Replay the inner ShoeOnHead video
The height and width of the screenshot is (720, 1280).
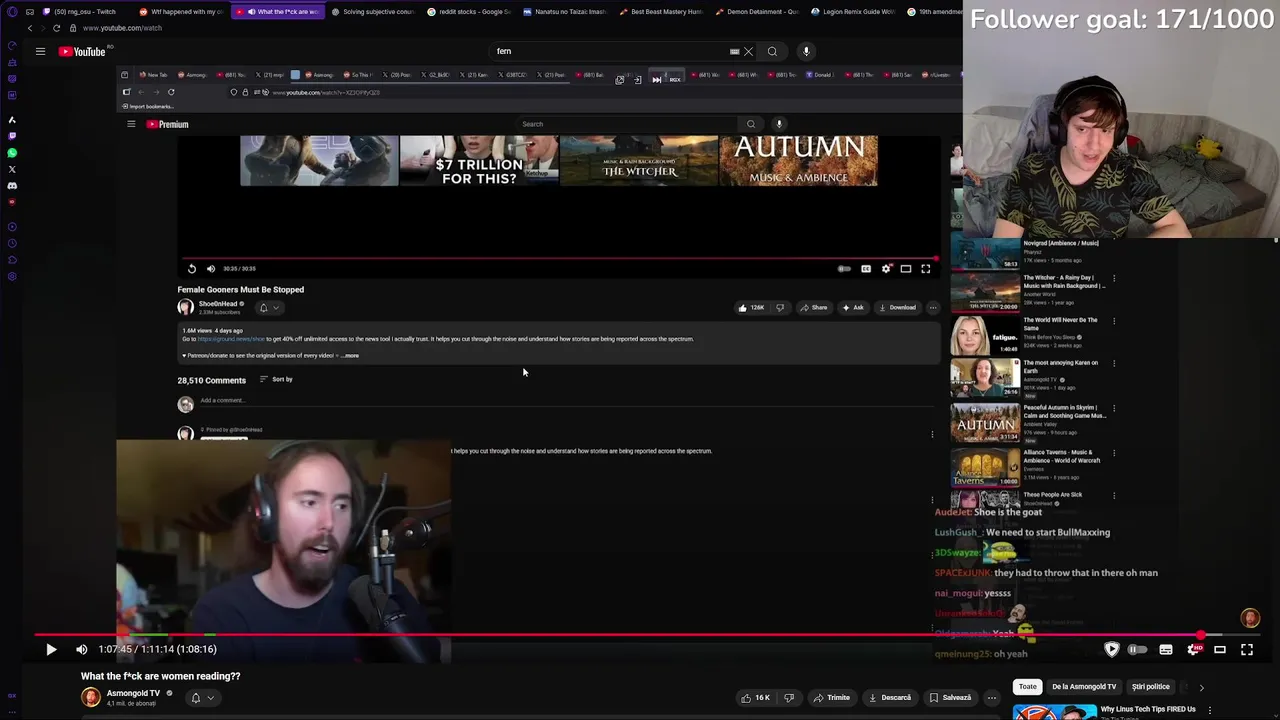pos(192,268)
